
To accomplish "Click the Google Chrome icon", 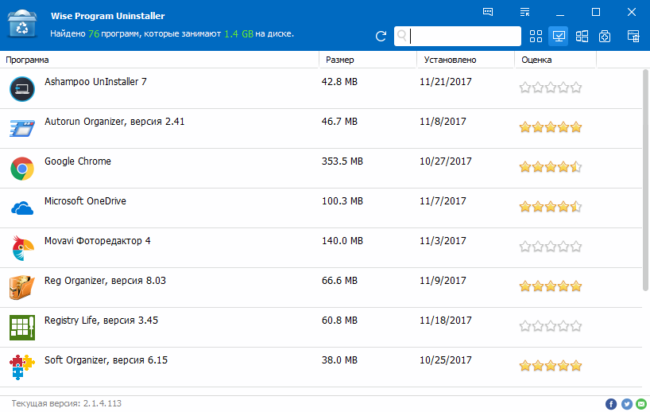I will pos(22,168).
